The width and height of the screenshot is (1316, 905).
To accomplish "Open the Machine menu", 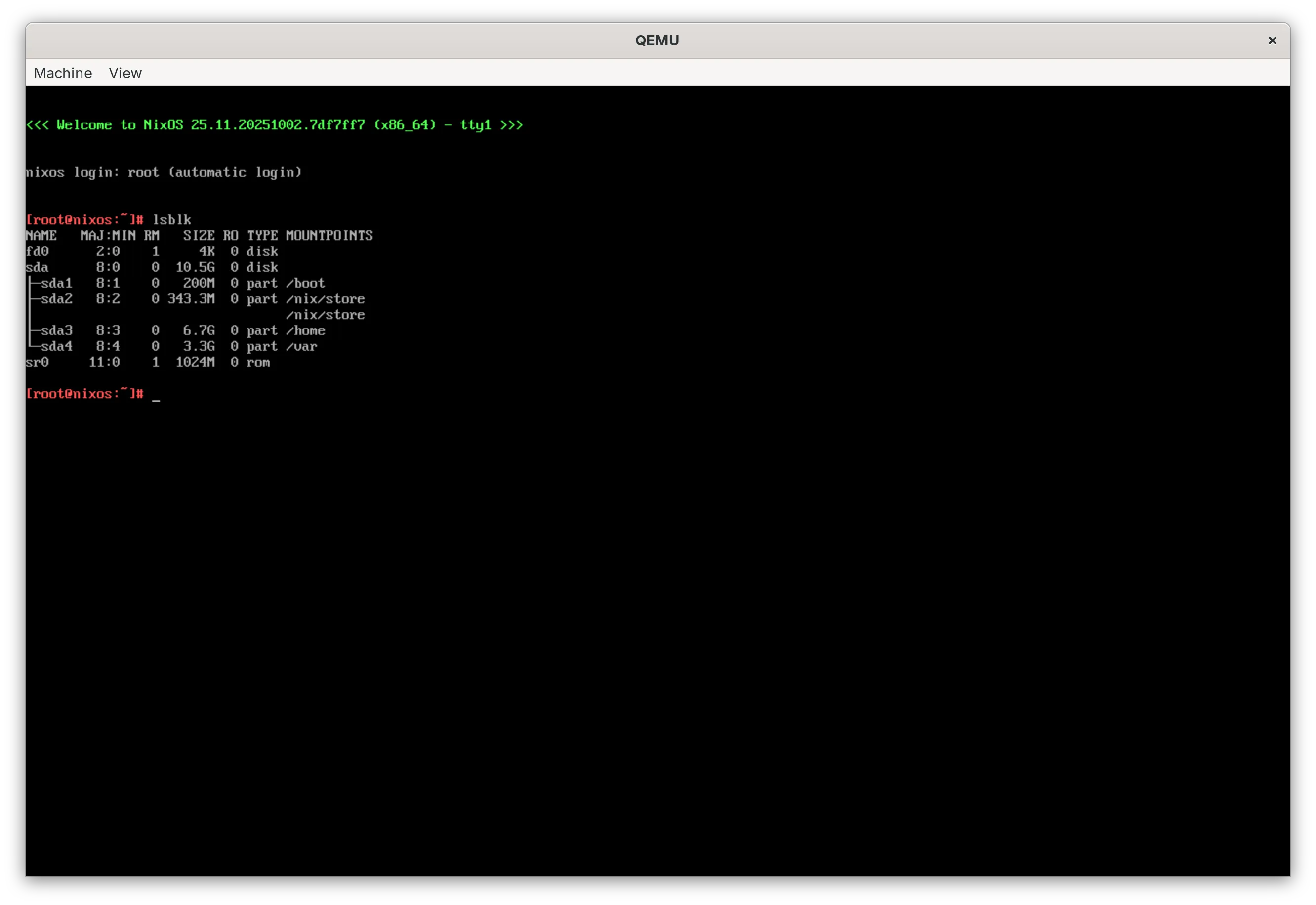I will [62, 73].
